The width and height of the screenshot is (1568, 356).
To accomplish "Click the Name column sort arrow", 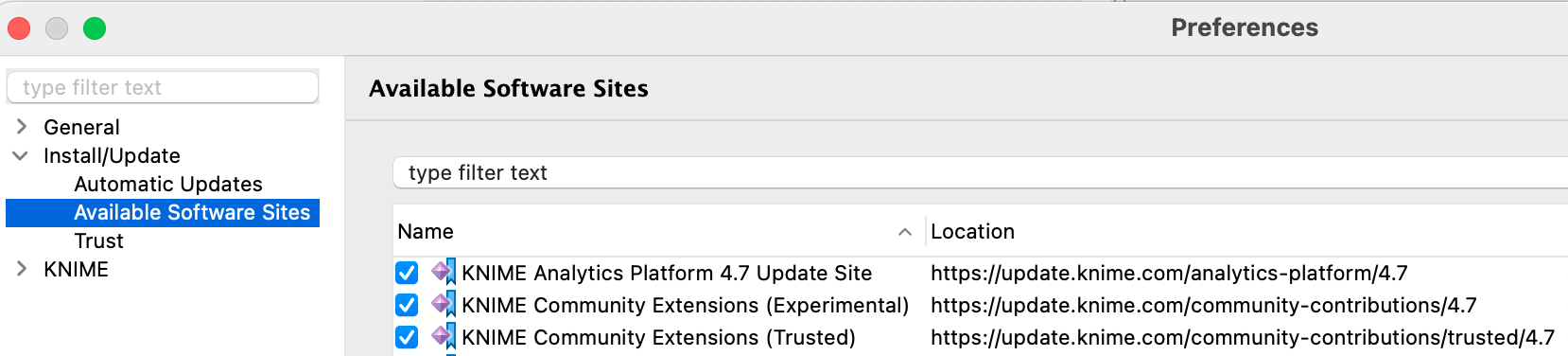I will pos(905,232).
